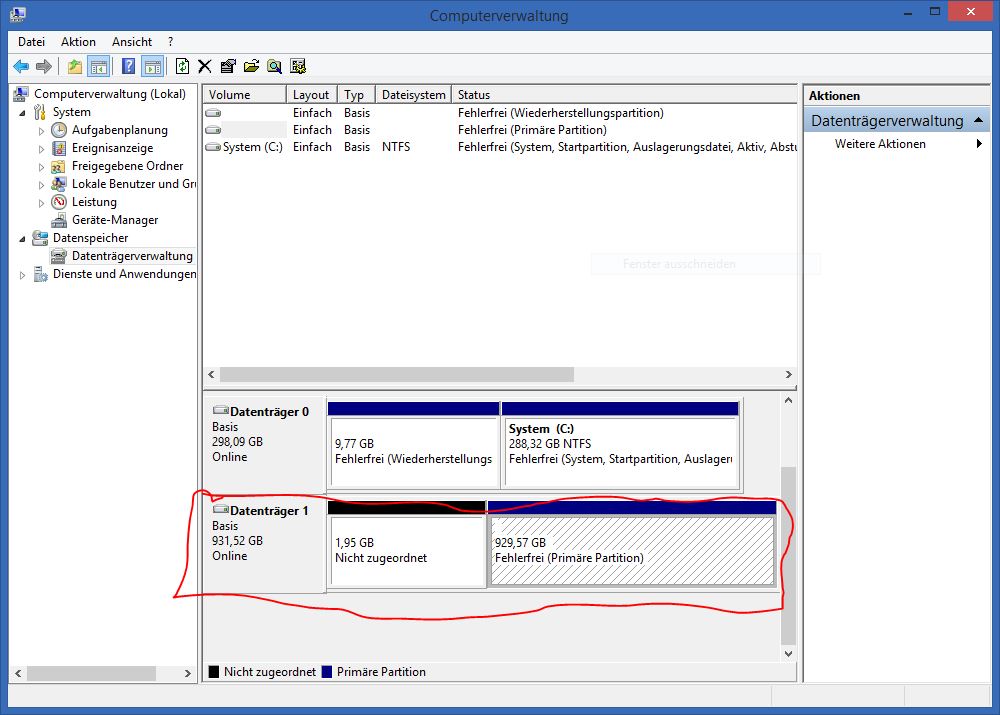
Task: Expand the Aufgabenplanung node arrow
Action: click(41, 131)
